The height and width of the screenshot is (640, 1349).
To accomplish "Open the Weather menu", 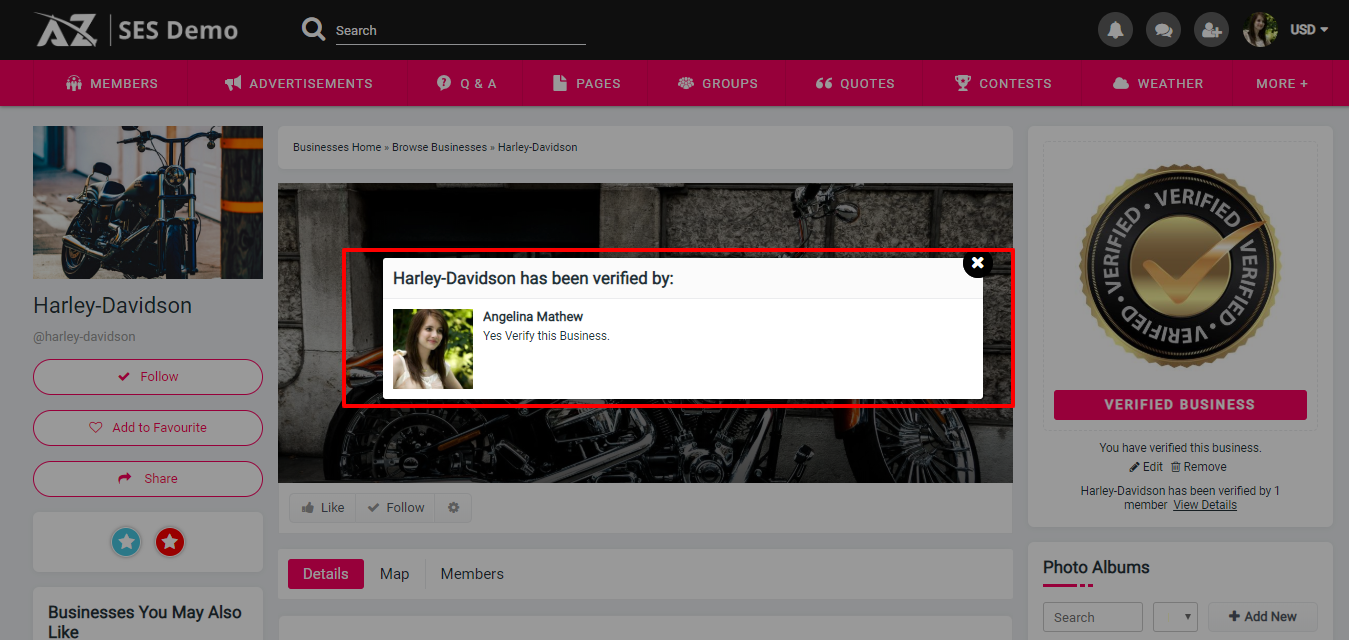I will click(1158, 83).
